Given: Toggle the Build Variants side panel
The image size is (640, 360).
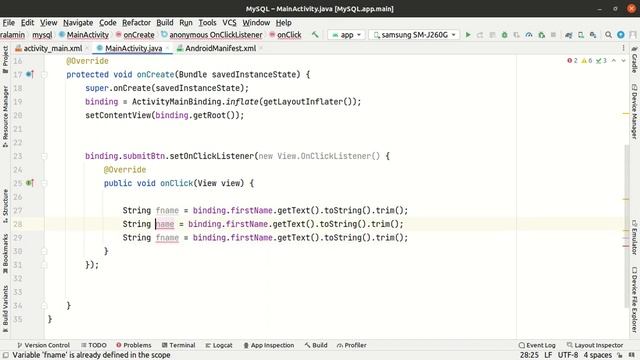Looking at the screenshot, I should coord(5,309).
